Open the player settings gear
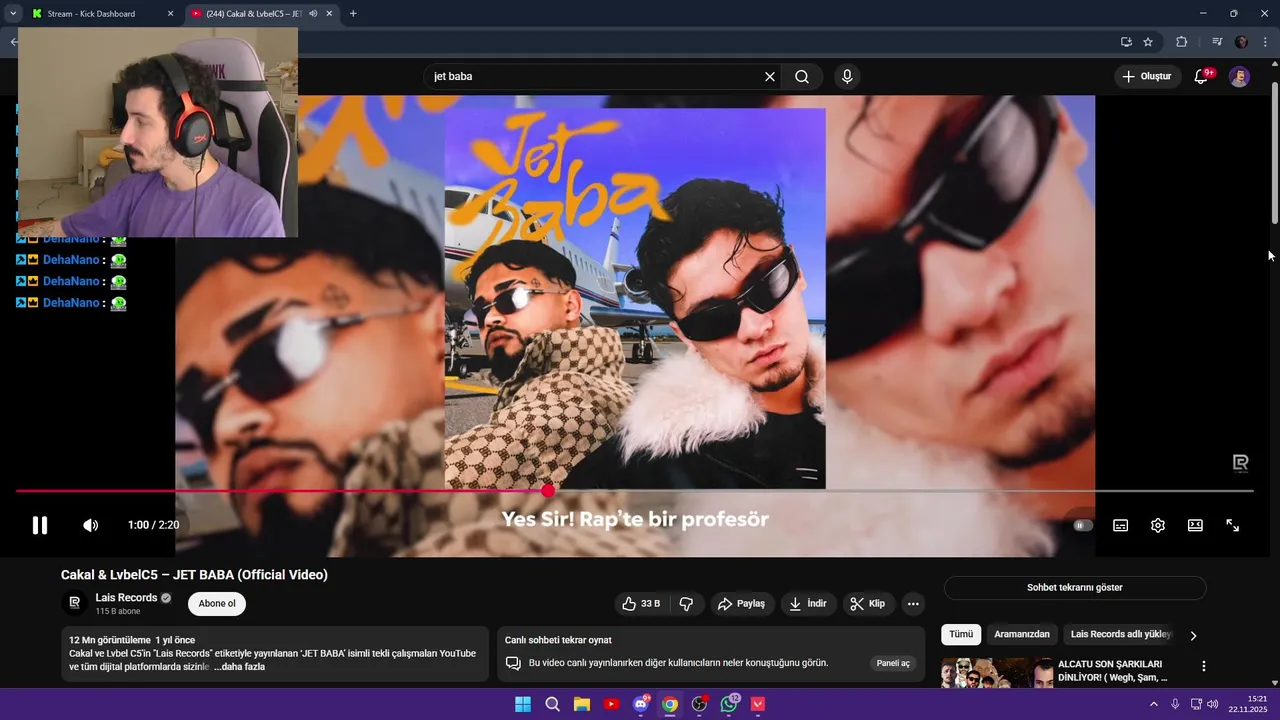 (x=1158, y=525)
